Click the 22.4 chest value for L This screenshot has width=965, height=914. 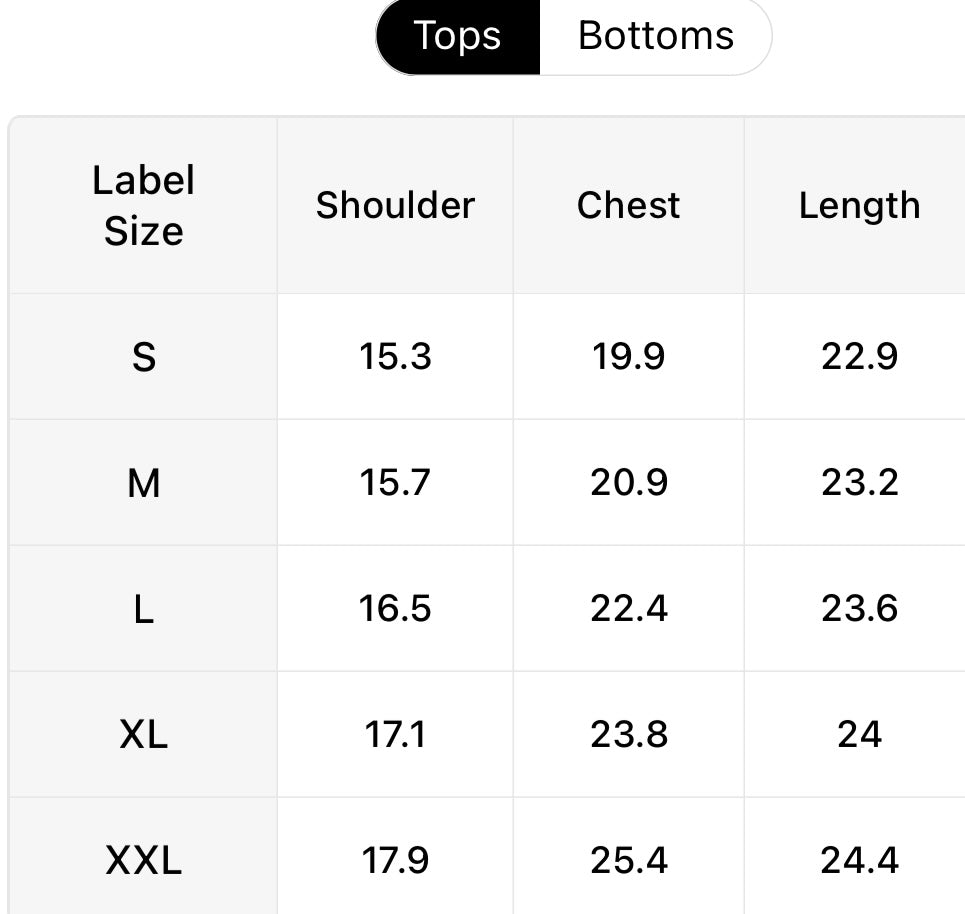tap(628, 609)
